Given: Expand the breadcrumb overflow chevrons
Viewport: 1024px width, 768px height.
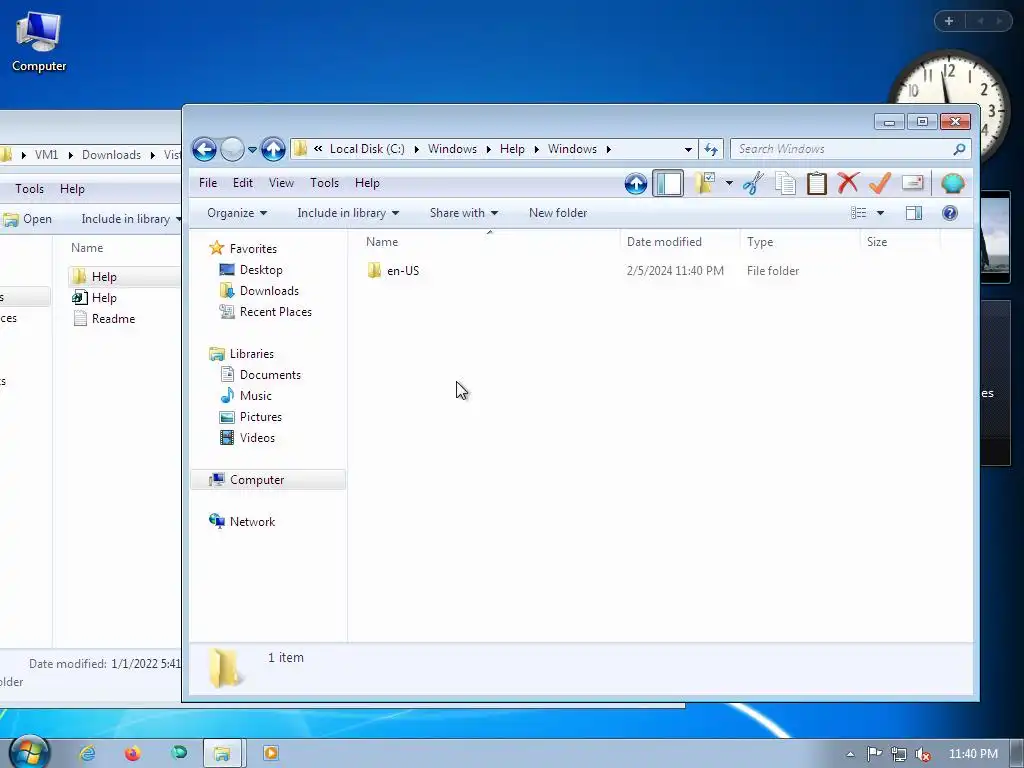Looking at the screenshot, I should click(x=318, y=149).
